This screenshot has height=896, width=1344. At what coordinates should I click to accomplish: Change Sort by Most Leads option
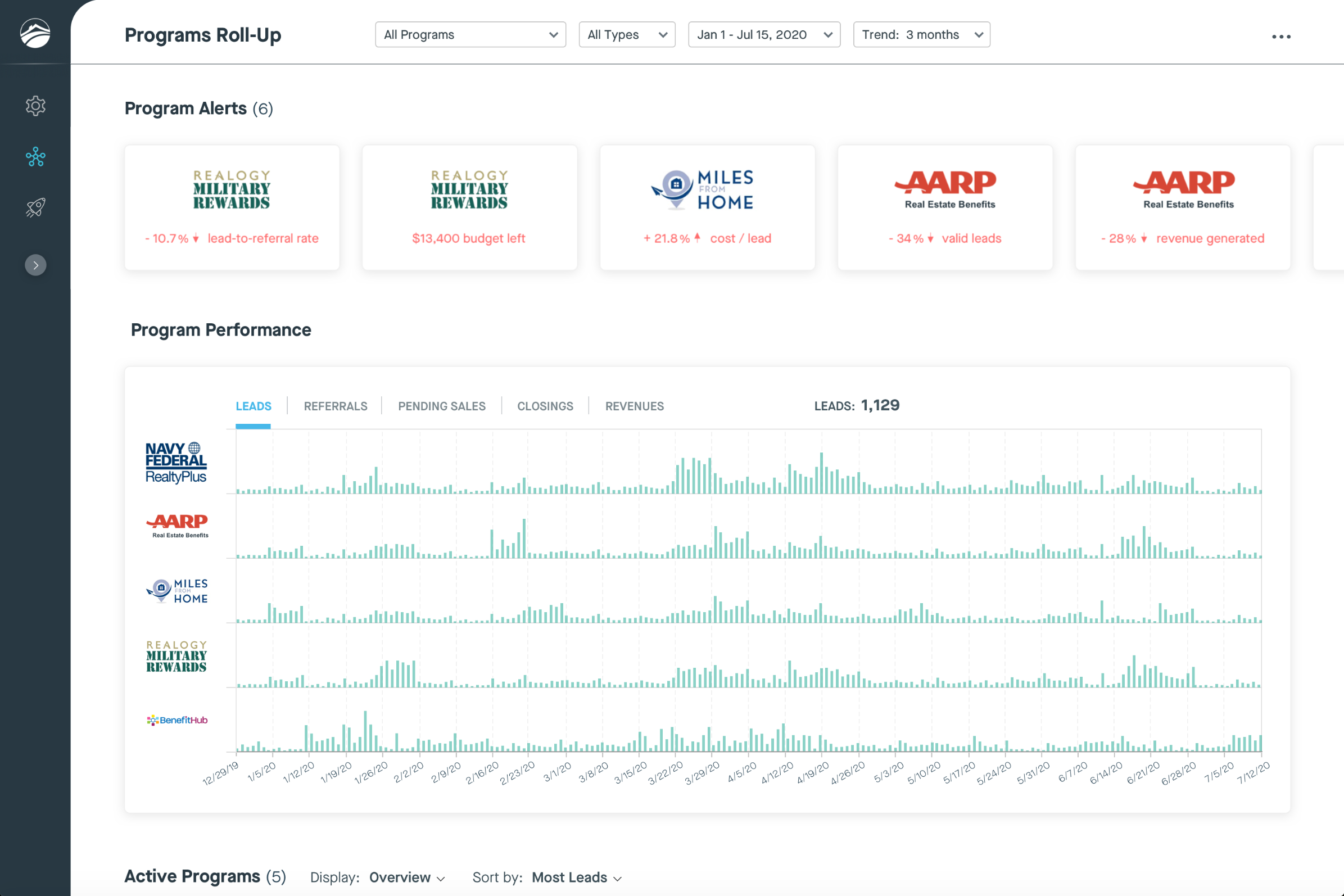[576, 877]
